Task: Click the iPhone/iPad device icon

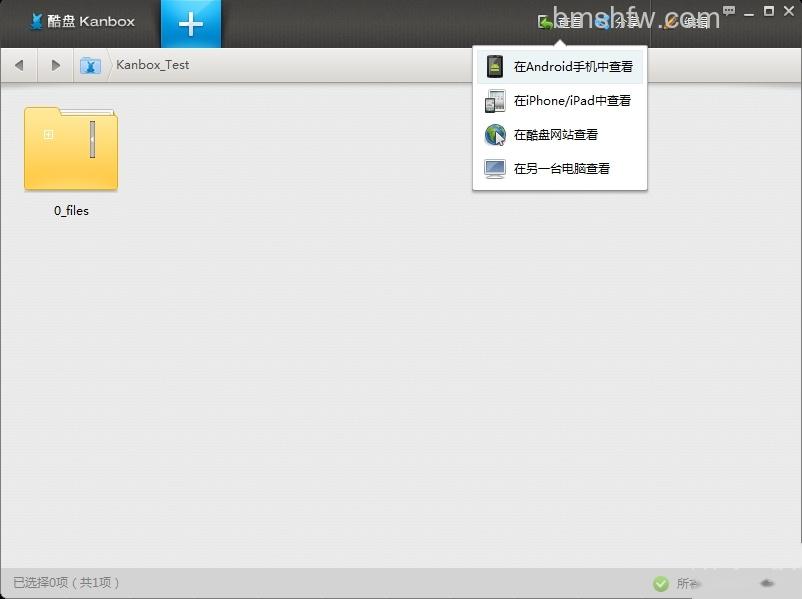Action: point(495,101)
